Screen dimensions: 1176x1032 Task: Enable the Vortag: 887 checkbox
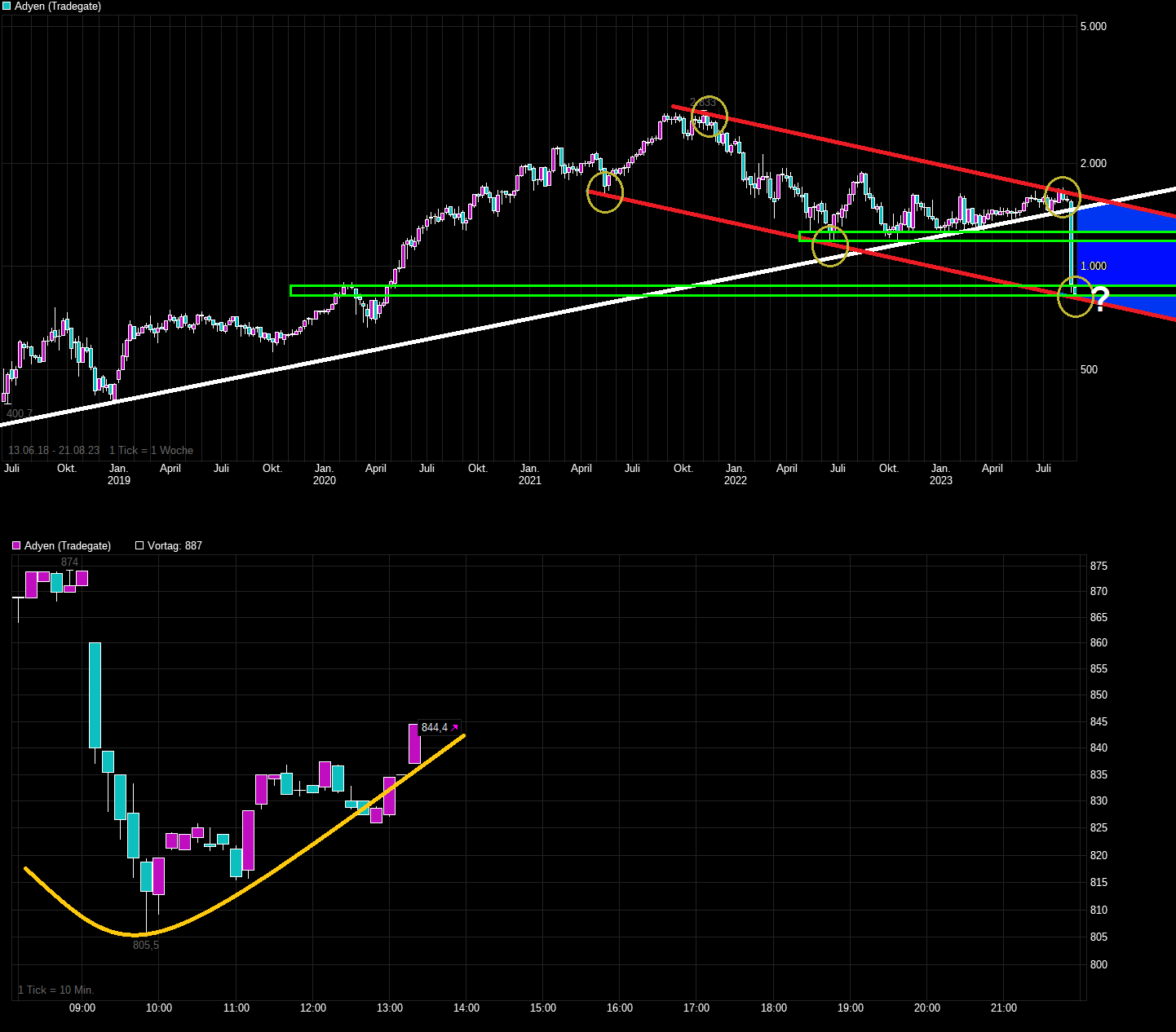click(x=138, y=545)
